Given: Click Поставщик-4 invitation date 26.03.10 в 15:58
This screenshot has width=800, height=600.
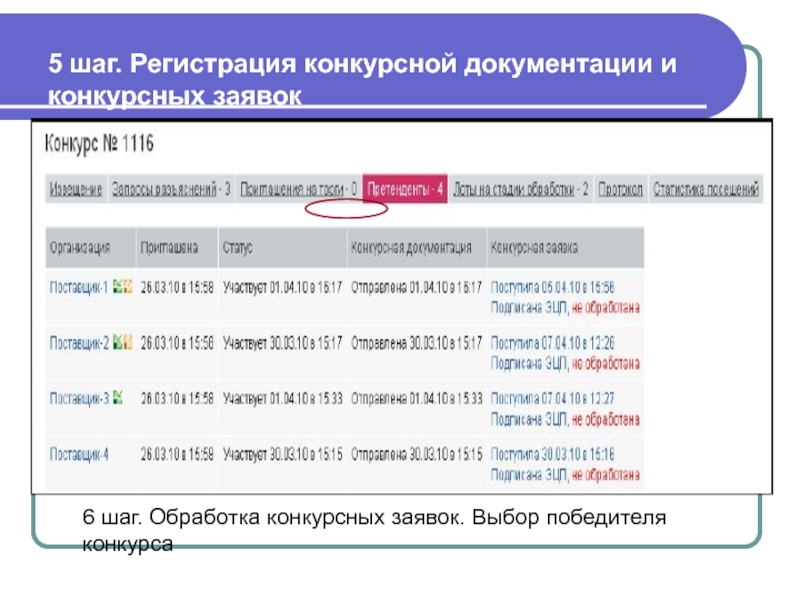Looking at the screenshot, I should point(177,454).
